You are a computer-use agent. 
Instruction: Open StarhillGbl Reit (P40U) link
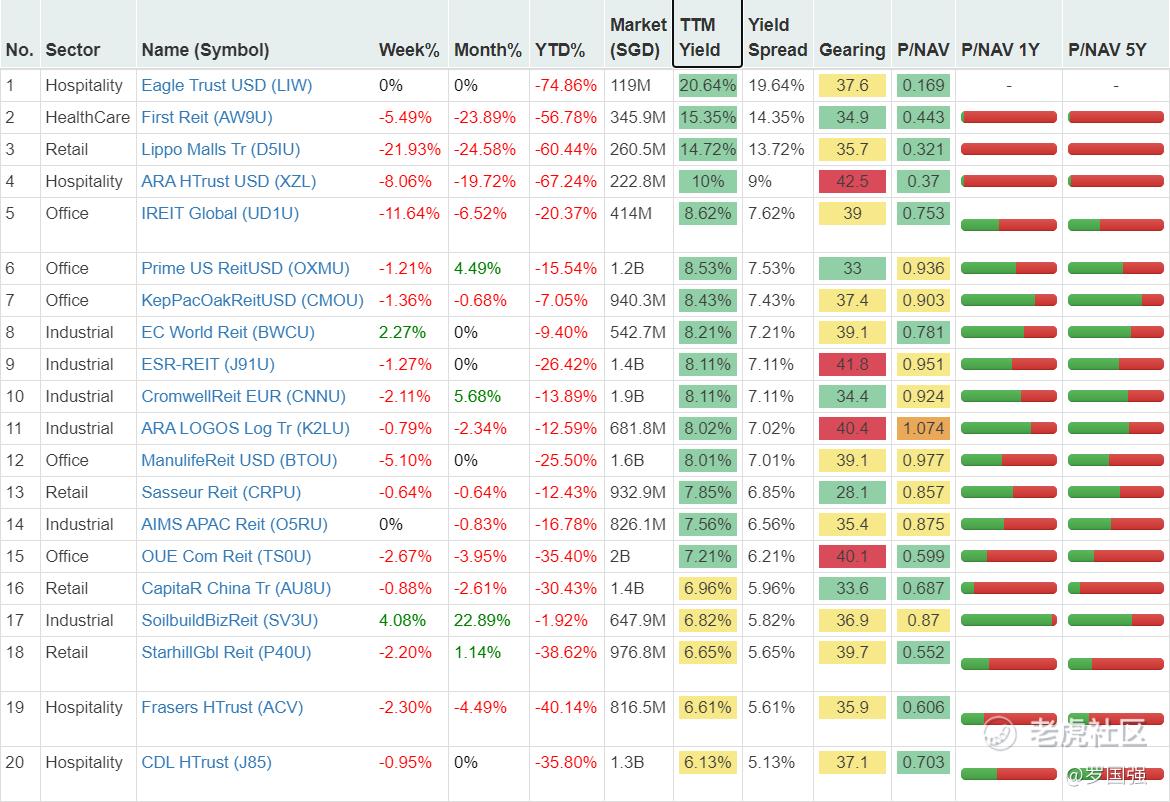pos(226,653)
